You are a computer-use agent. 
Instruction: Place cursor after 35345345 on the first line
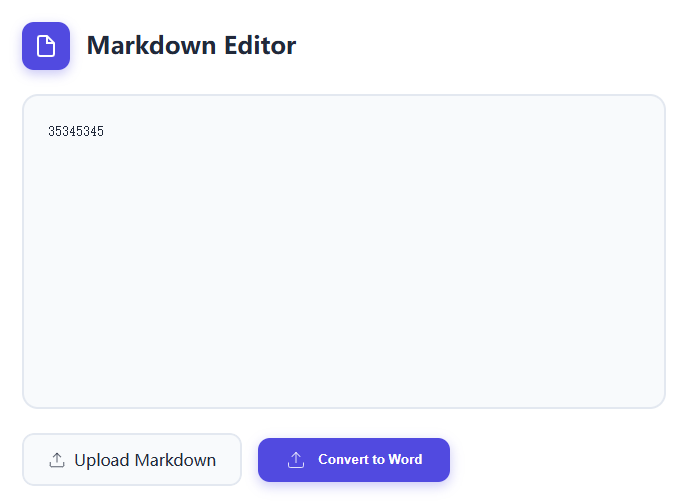click(x=105, y=132)
